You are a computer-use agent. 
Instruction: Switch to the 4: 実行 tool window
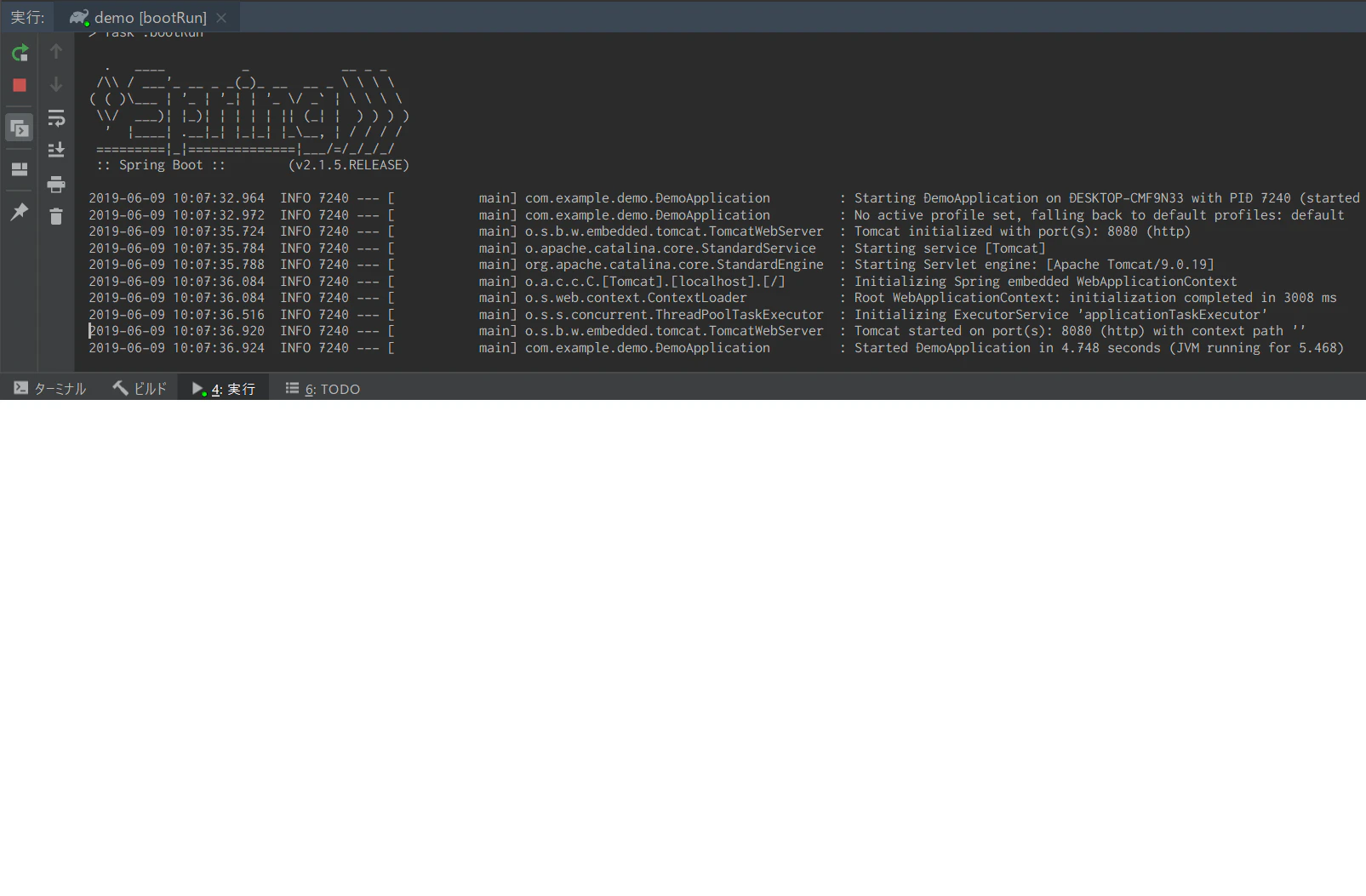(224, 389)
